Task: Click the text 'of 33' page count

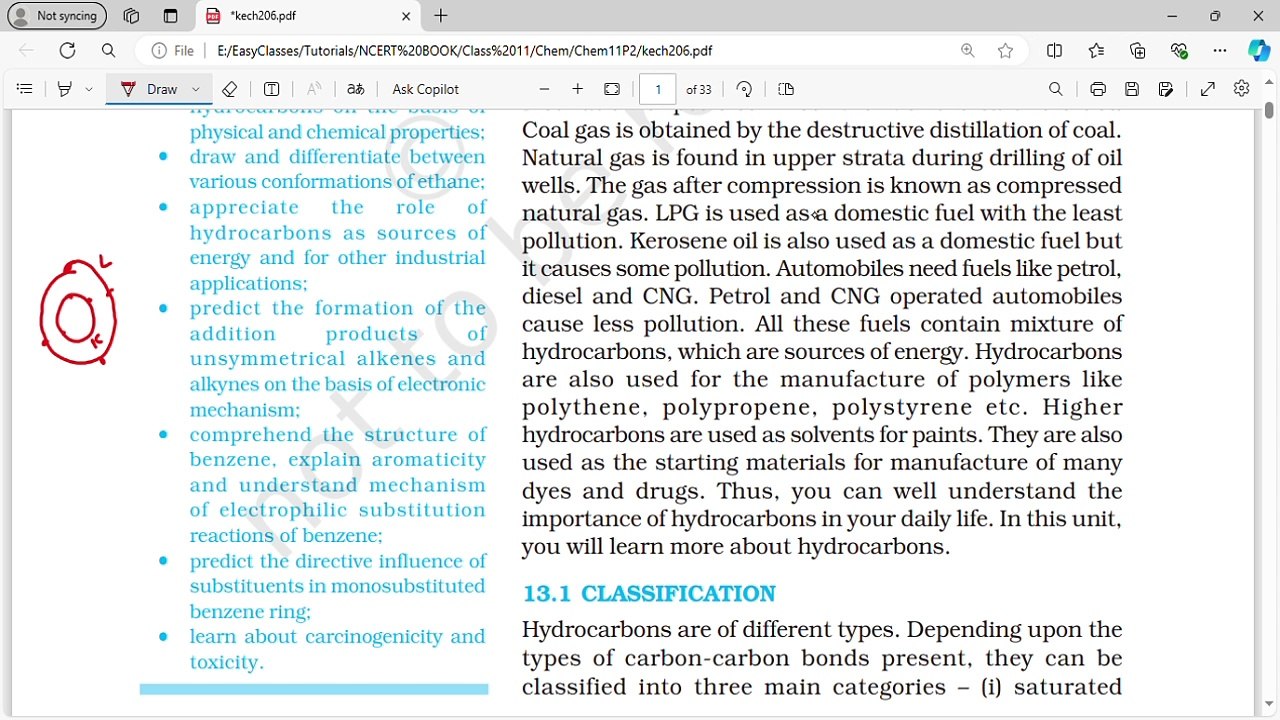Action: pyautogui.click(x=699, y=89)
